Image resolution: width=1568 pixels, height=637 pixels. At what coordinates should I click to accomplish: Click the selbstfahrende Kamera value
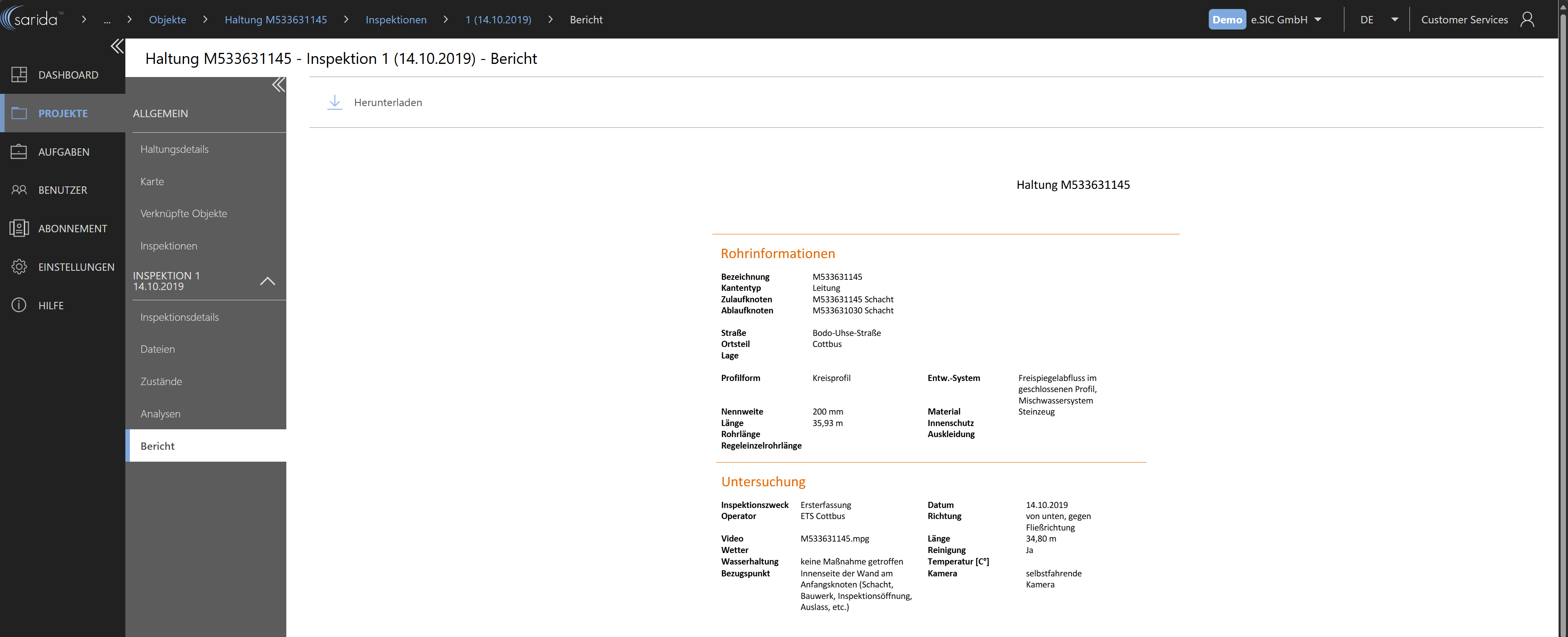click(x=1053, y=578)
